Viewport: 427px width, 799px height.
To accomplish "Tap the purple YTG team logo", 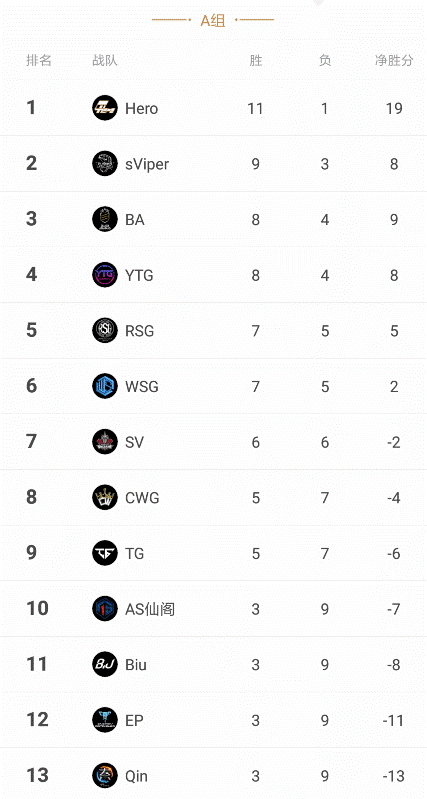I will (105, 275).
